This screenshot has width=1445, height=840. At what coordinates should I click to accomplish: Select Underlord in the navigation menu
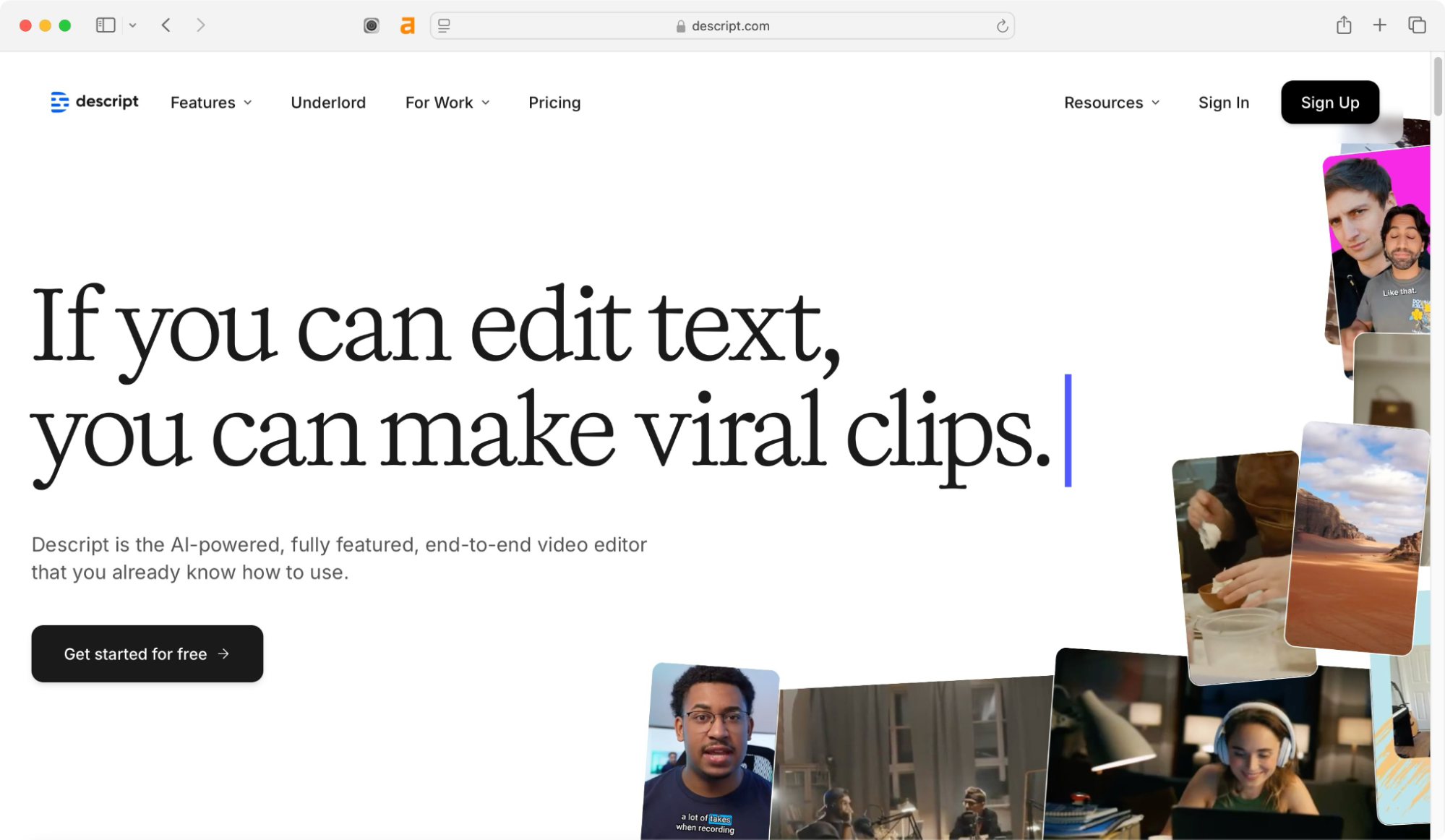[x=327, y=103]
